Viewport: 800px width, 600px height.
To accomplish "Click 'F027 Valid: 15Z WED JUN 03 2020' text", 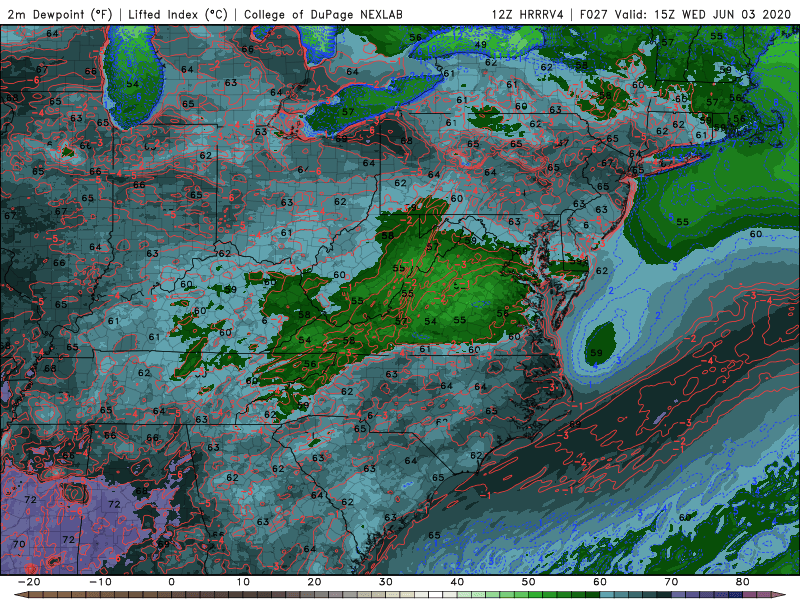I will [x=685, y=14].
